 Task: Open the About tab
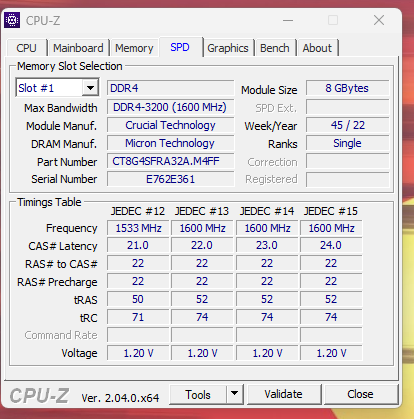[317, 48]
